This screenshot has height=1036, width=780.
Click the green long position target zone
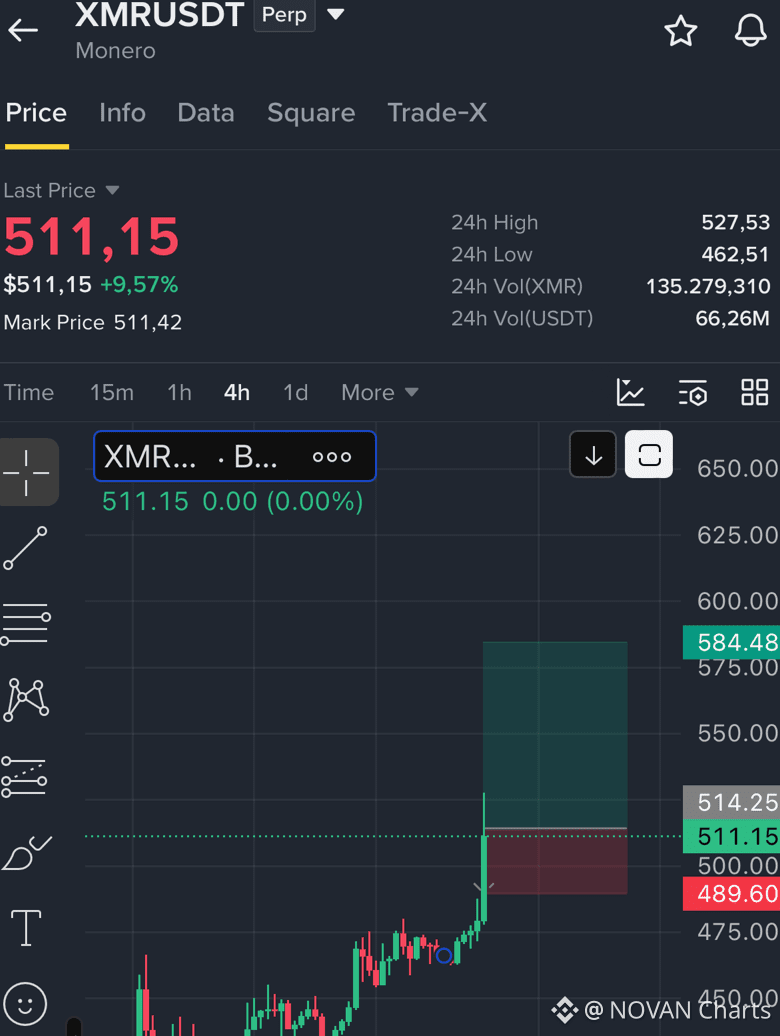coord(555,733)
